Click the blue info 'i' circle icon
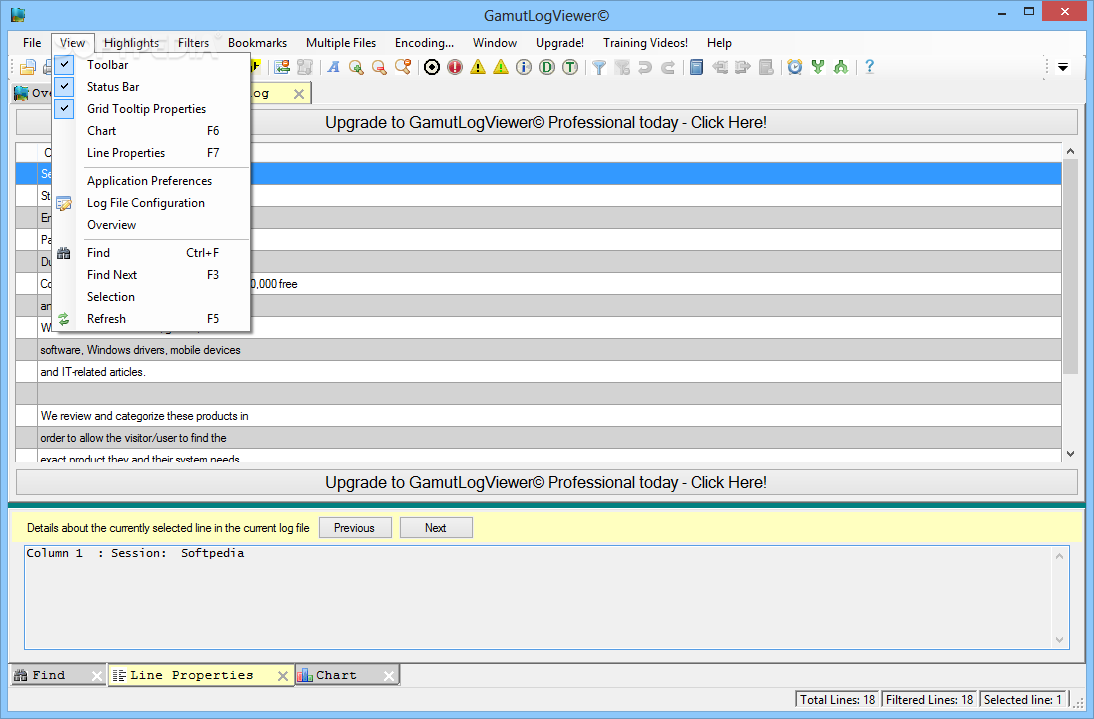This screenshot has width=1094, height=719. pos(524,67)
